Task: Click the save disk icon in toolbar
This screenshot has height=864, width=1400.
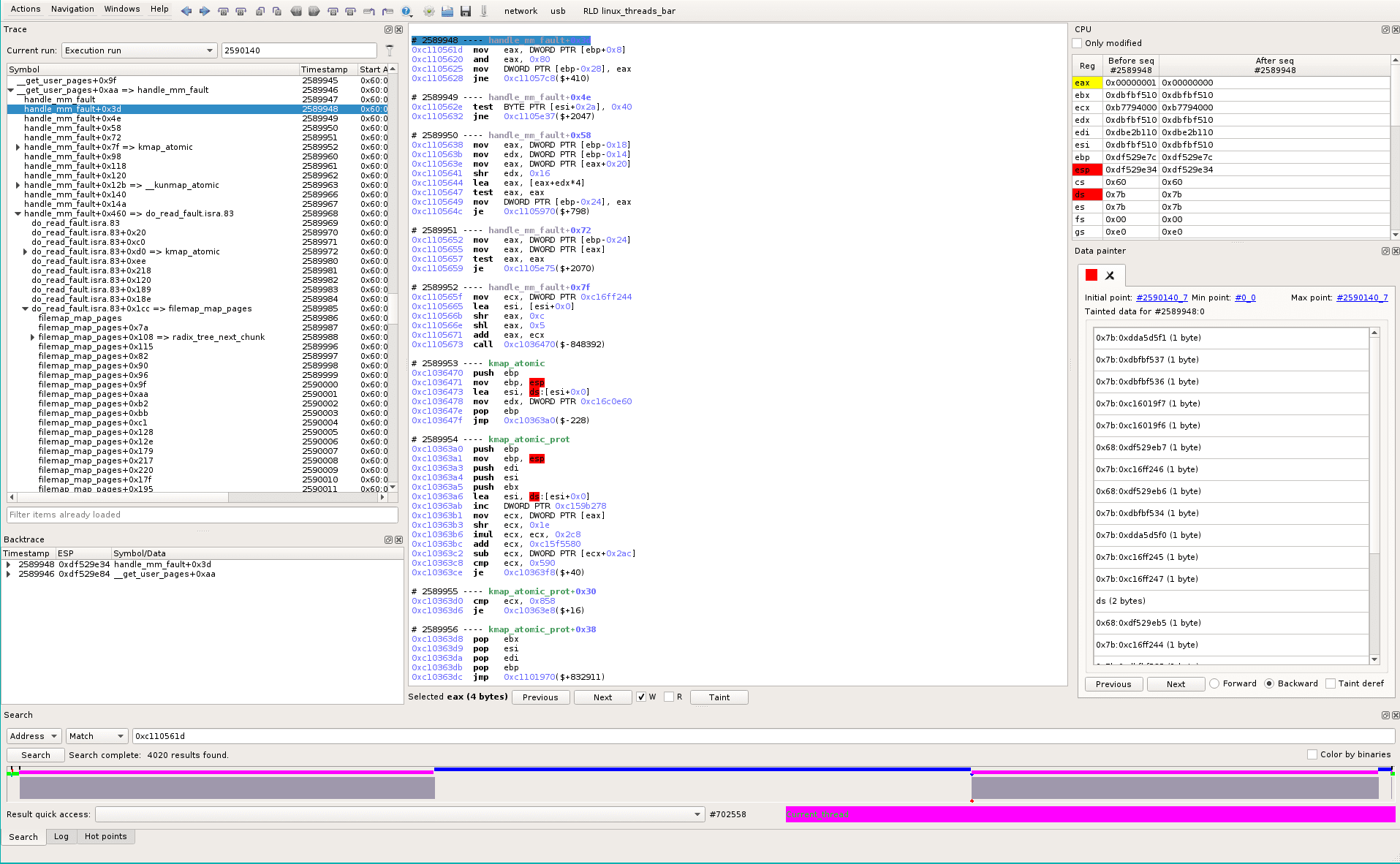Action: 466,11
